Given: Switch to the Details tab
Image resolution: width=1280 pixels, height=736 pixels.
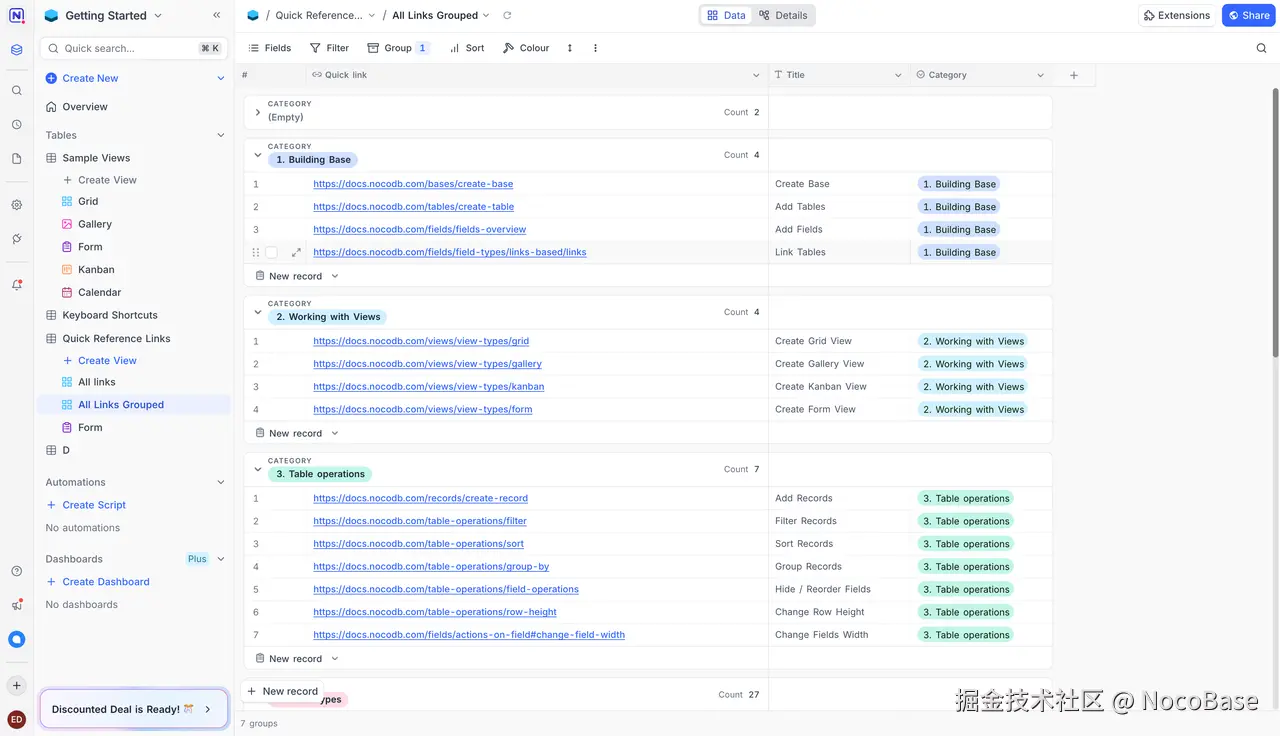Looking at the screenshot, I should [783, 15].
